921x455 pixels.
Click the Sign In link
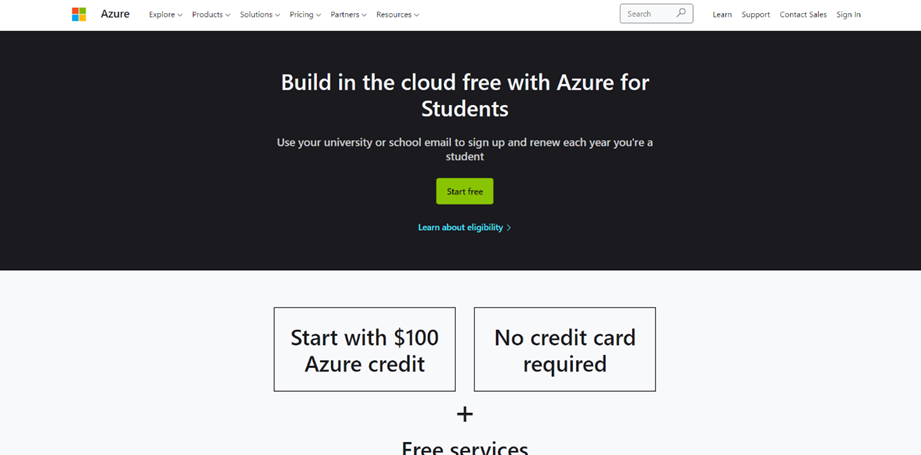[849, 15]
